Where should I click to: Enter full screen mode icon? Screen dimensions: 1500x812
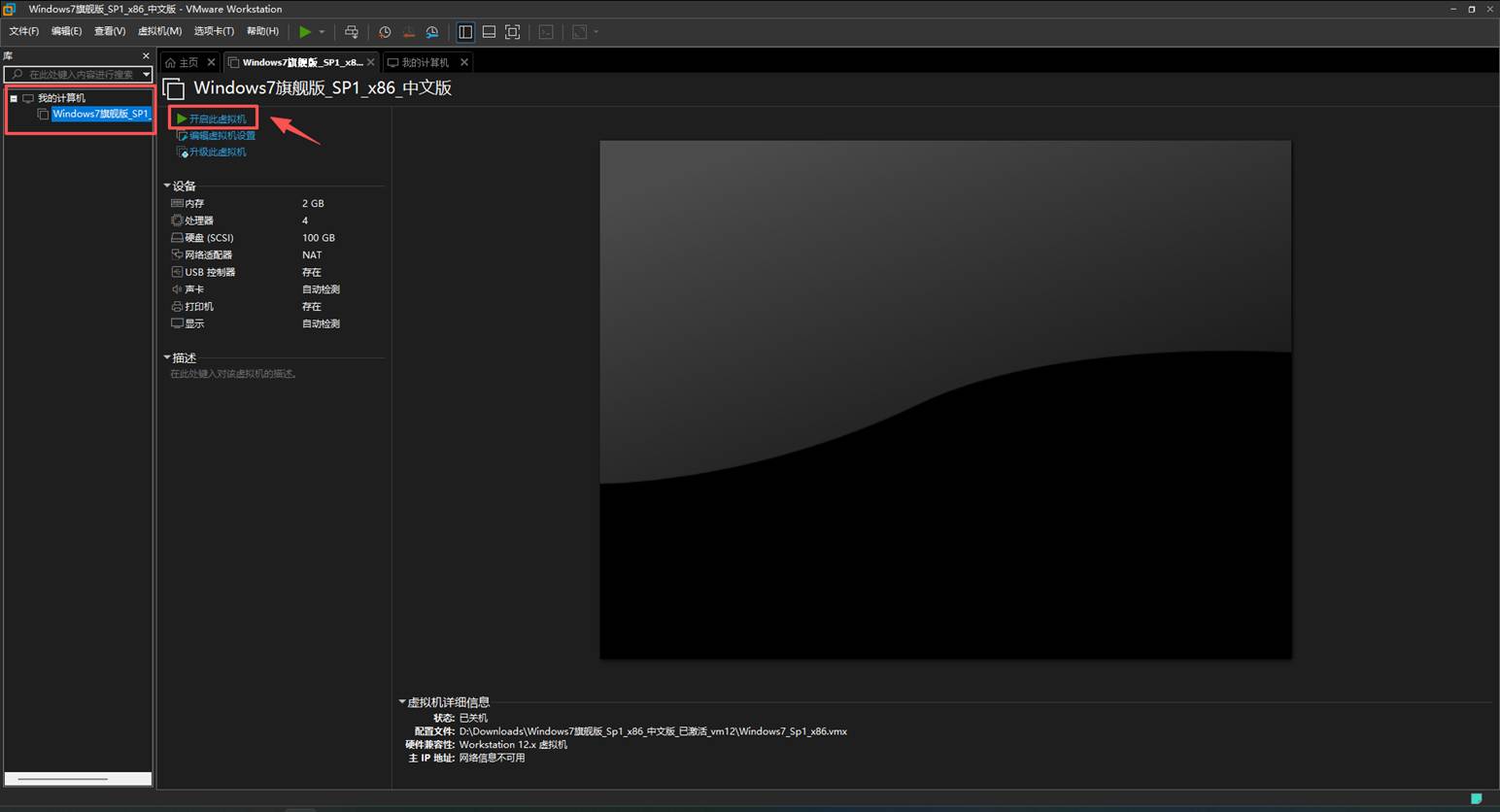point(513,32)
